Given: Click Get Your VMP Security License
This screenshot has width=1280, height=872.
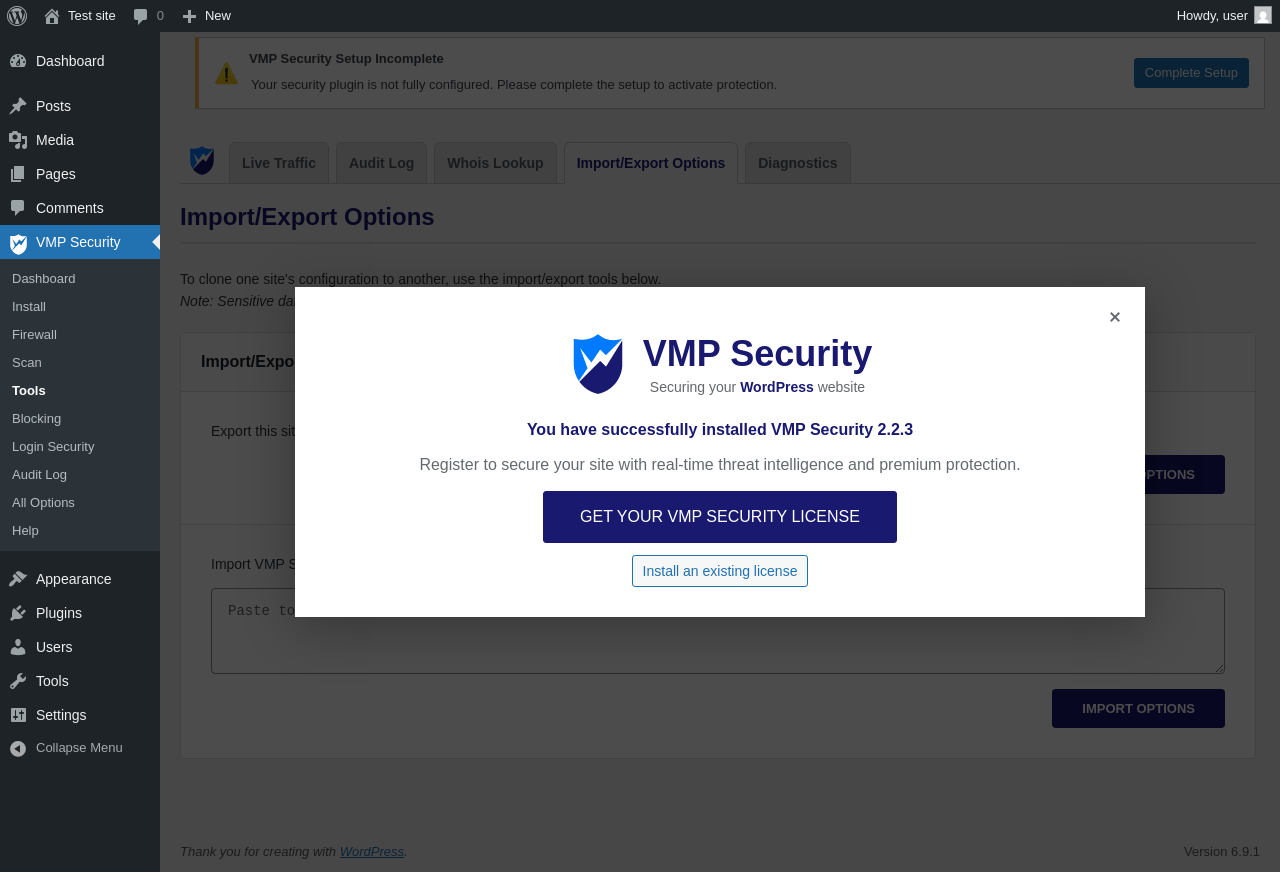Looking at the screenshot, I should [x=720, y=517].
